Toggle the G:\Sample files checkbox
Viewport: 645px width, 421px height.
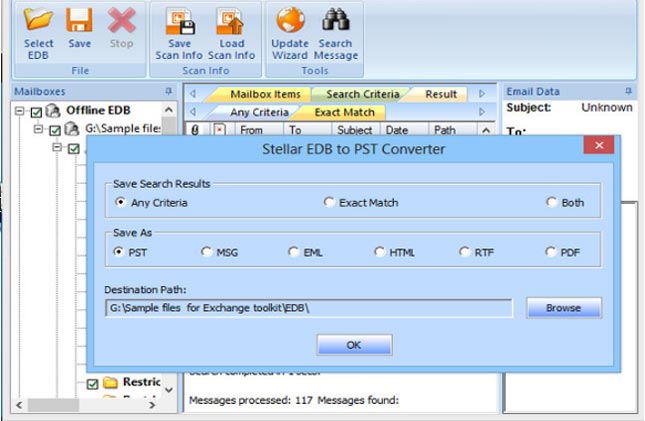point(55,130)
